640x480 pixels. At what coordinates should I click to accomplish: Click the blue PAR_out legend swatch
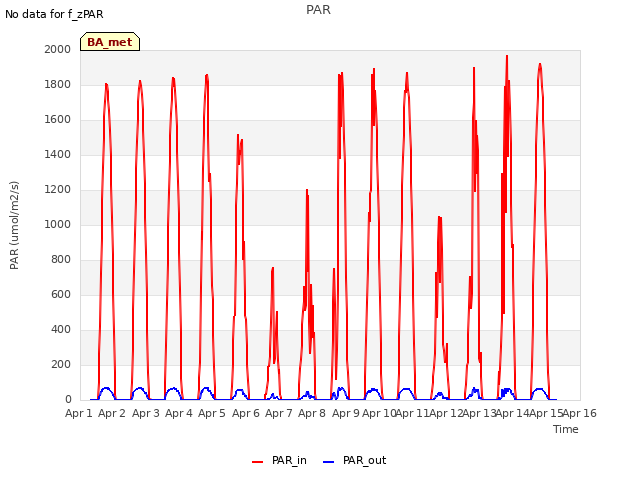tap(329, 462)
